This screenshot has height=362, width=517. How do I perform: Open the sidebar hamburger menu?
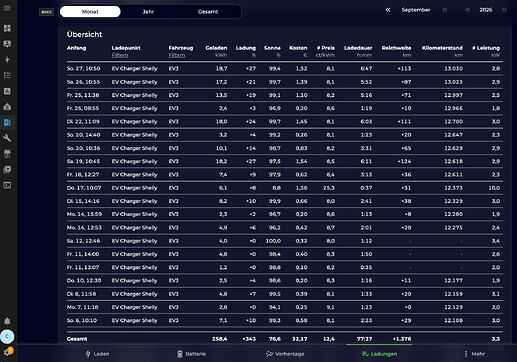click(7, 8)
